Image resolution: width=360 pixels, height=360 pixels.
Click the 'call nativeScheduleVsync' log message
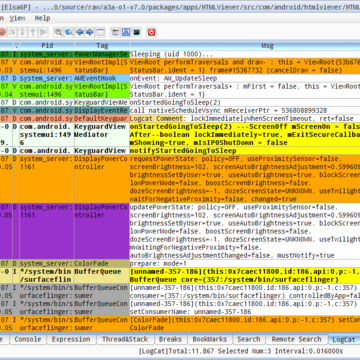(x=245, y=110)
